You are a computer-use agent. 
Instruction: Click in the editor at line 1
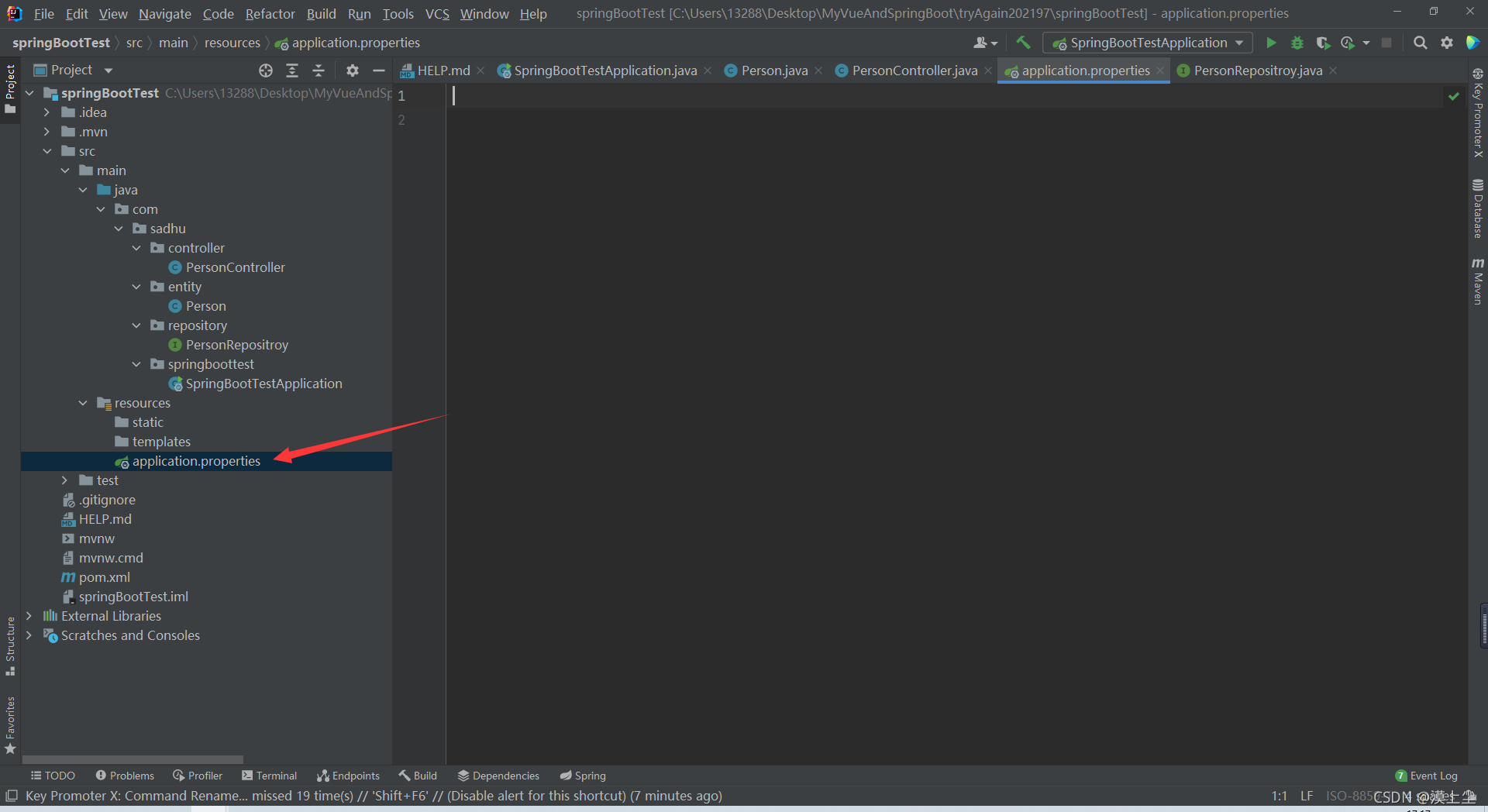(945, 96)
